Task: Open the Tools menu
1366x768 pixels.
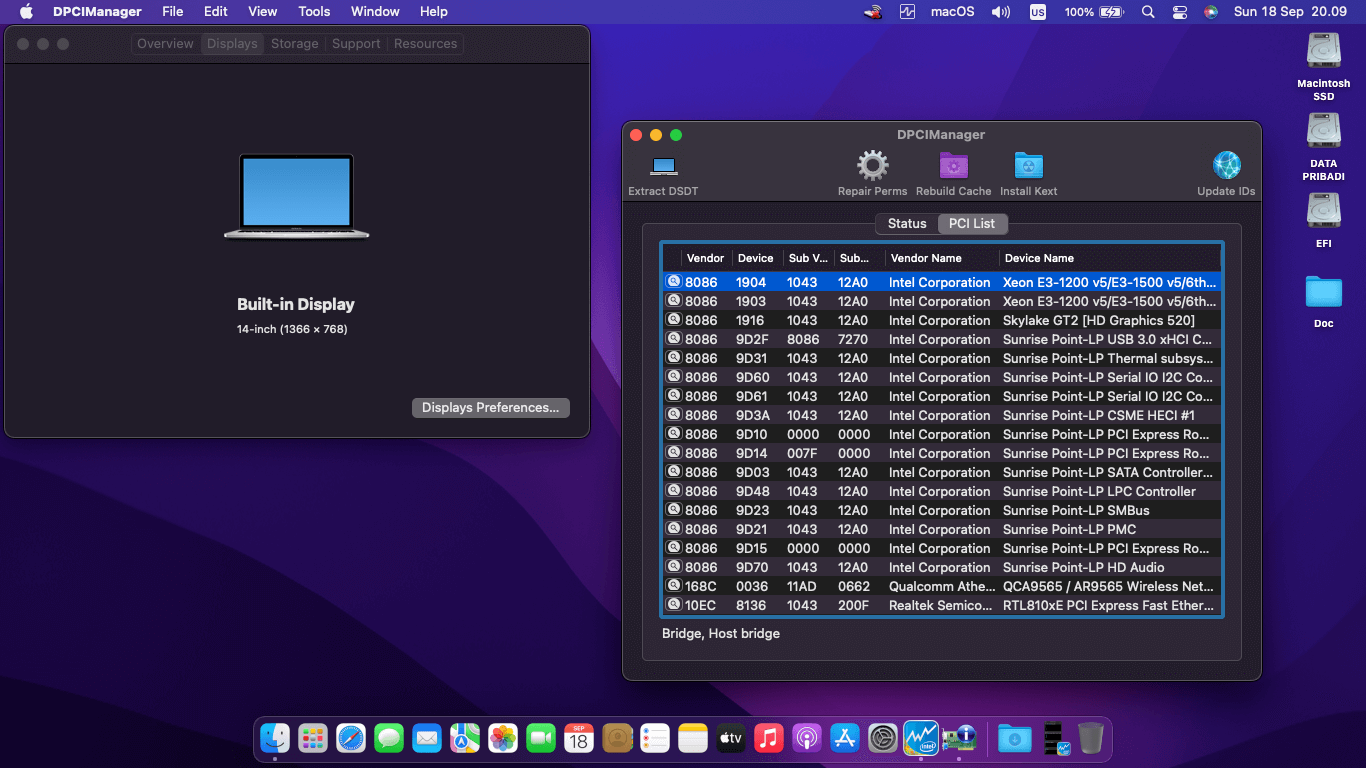Action: coord(314,12)
